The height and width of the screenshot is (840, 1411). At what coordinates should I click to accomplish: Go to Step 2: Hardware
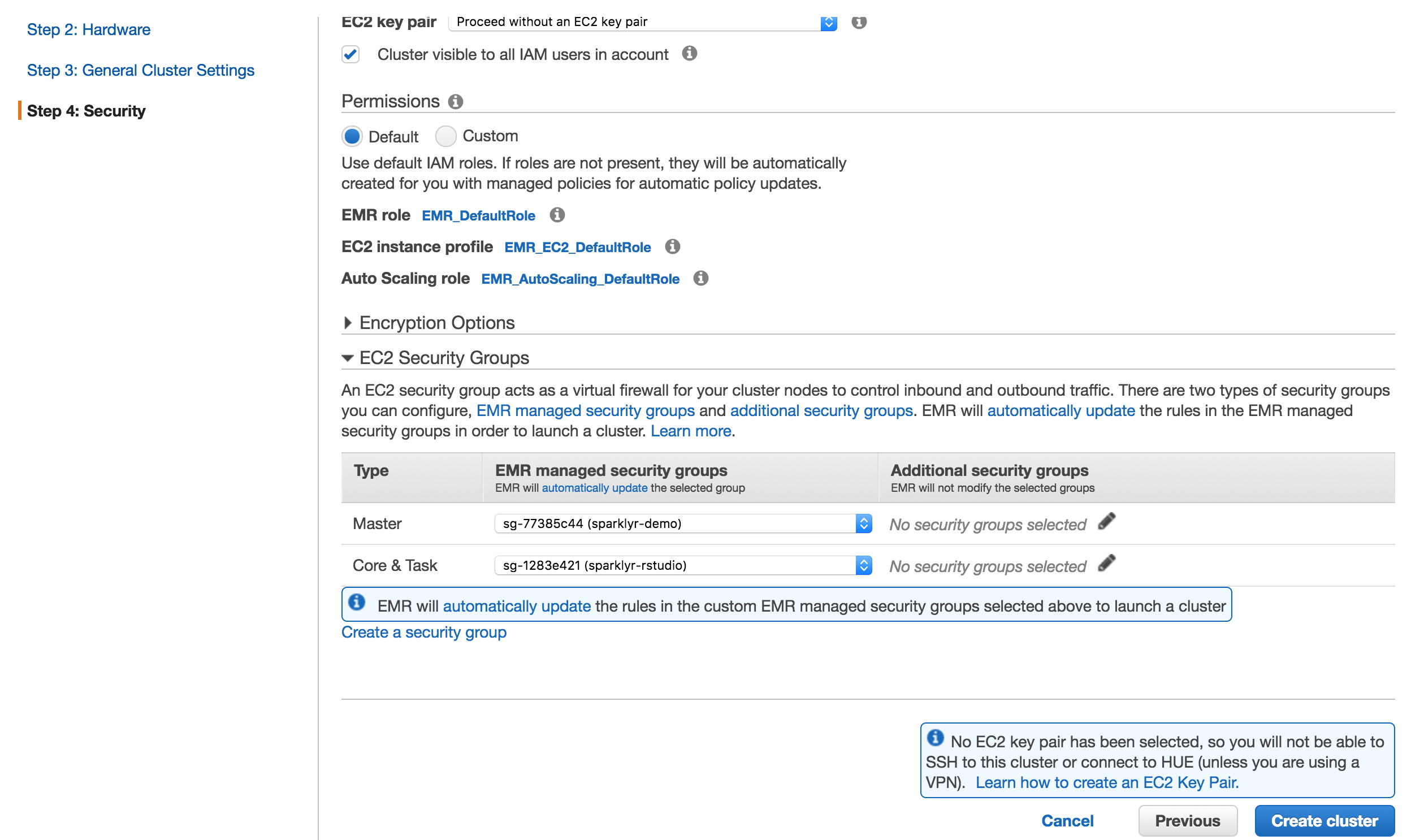point(88,29)
